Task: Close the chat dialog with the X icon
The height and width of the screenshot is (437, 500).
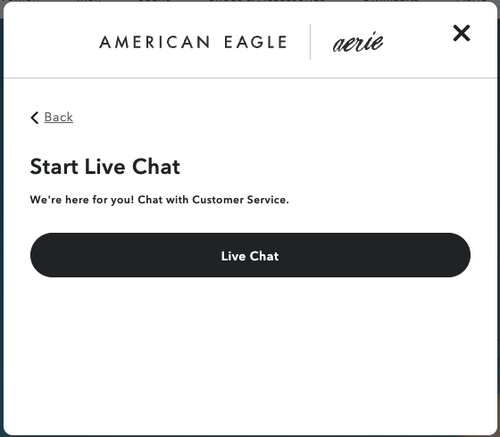Action: coord(461,33)
